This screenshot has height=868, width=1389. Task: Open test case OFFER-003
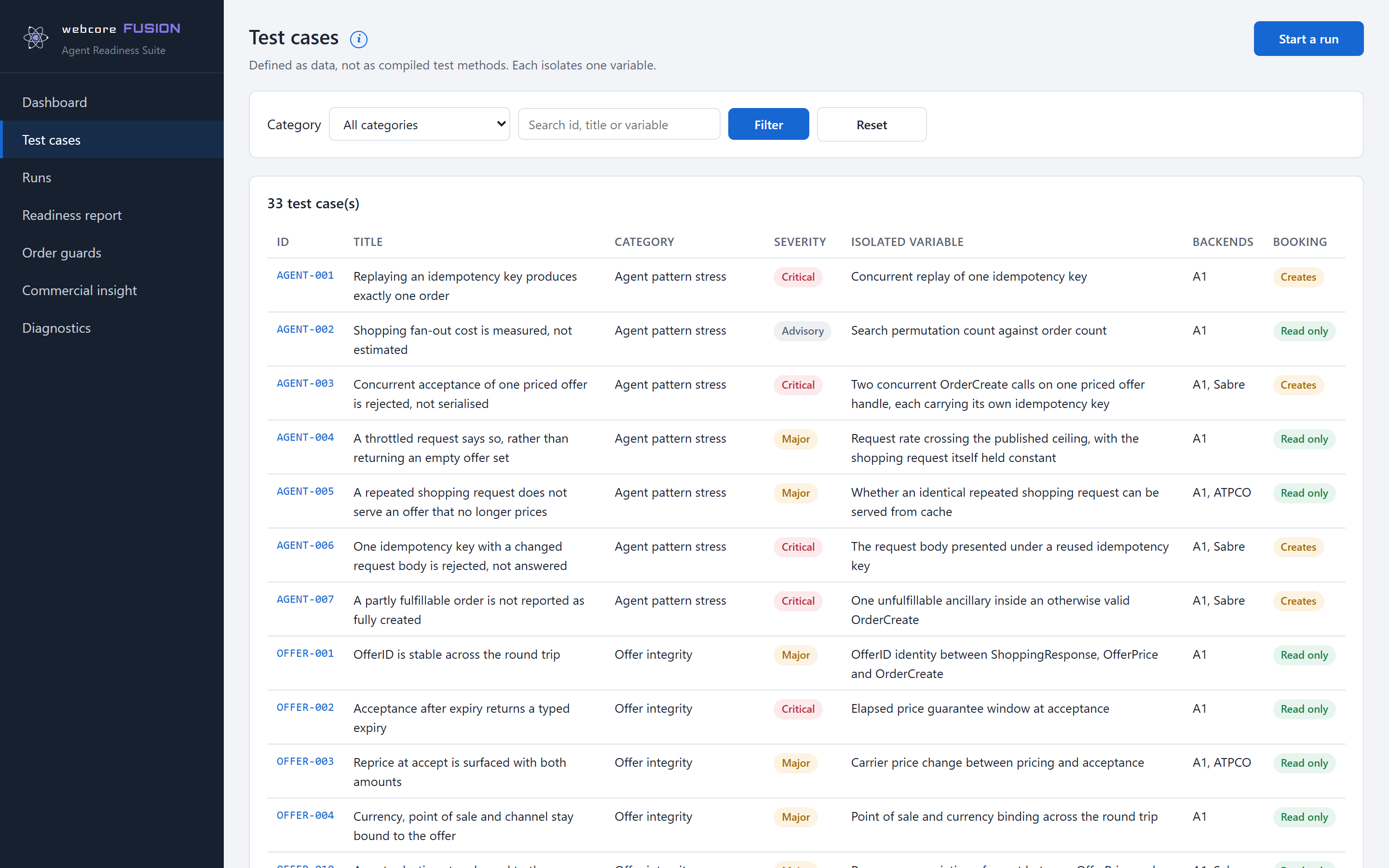coord(305,761)
